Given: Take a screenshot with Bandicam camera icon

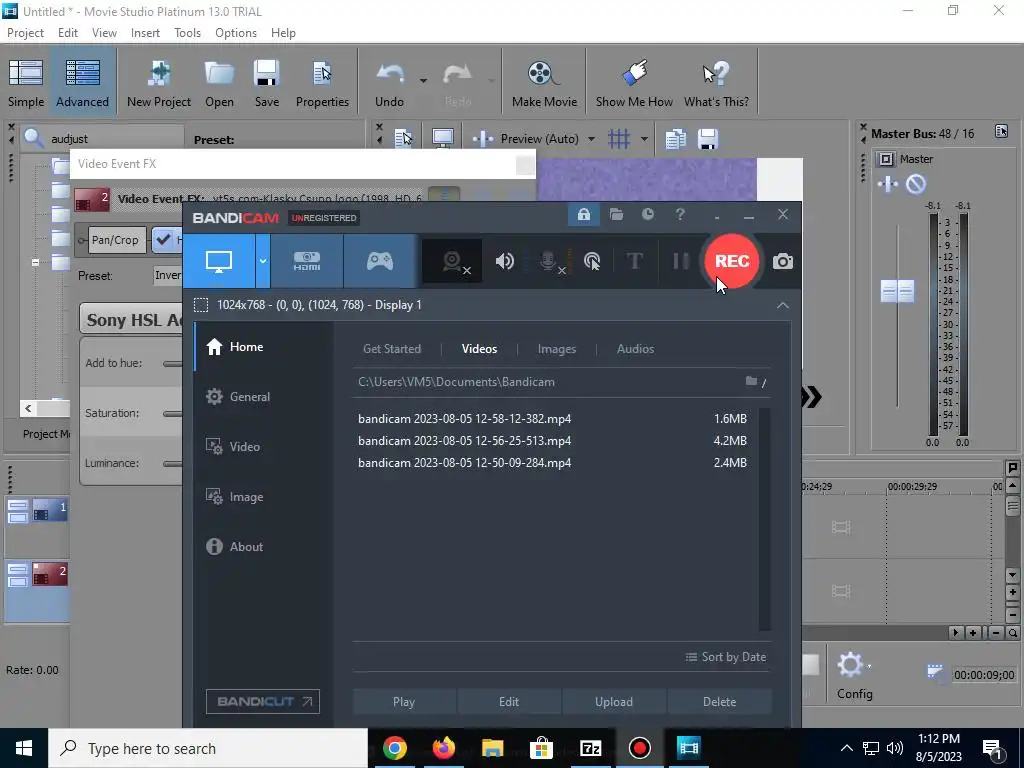Looking at the screenshot, I should [x=782, y=262].
